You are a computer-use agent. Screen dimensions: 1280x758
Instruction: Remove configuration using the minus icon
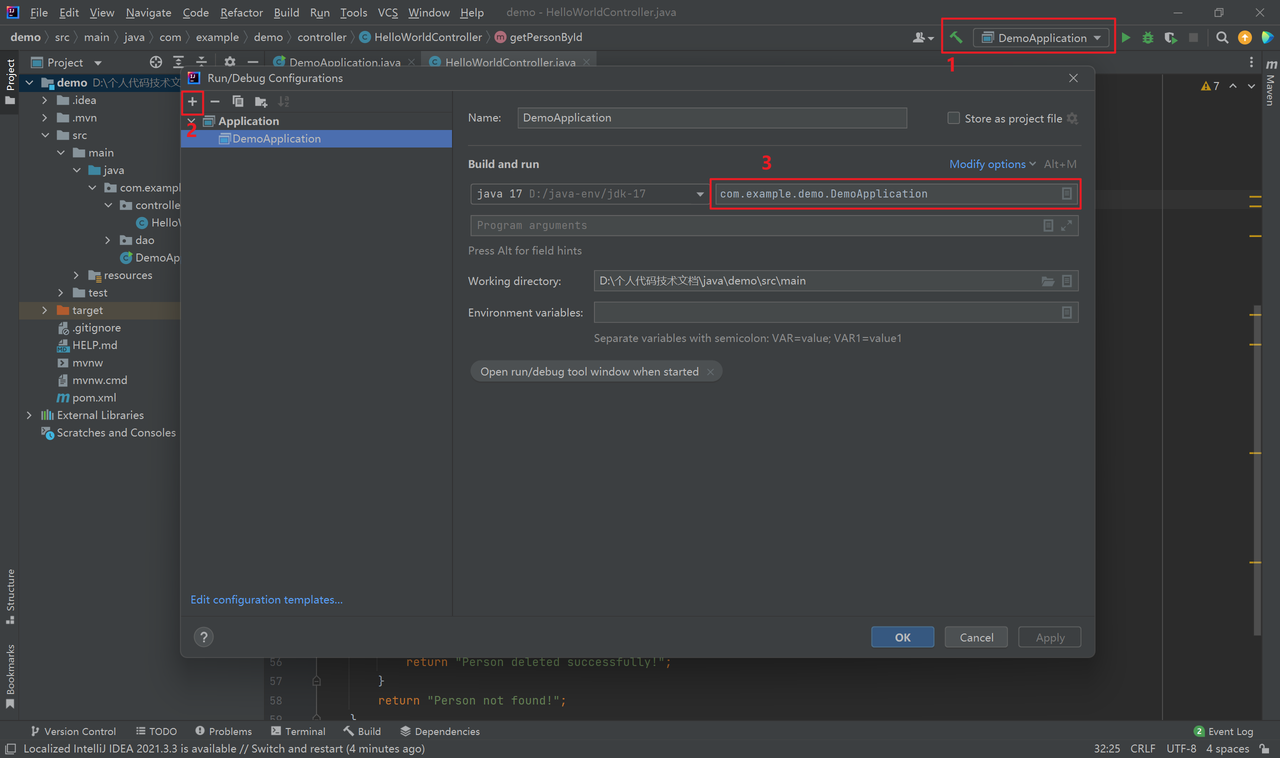(215, 102)
